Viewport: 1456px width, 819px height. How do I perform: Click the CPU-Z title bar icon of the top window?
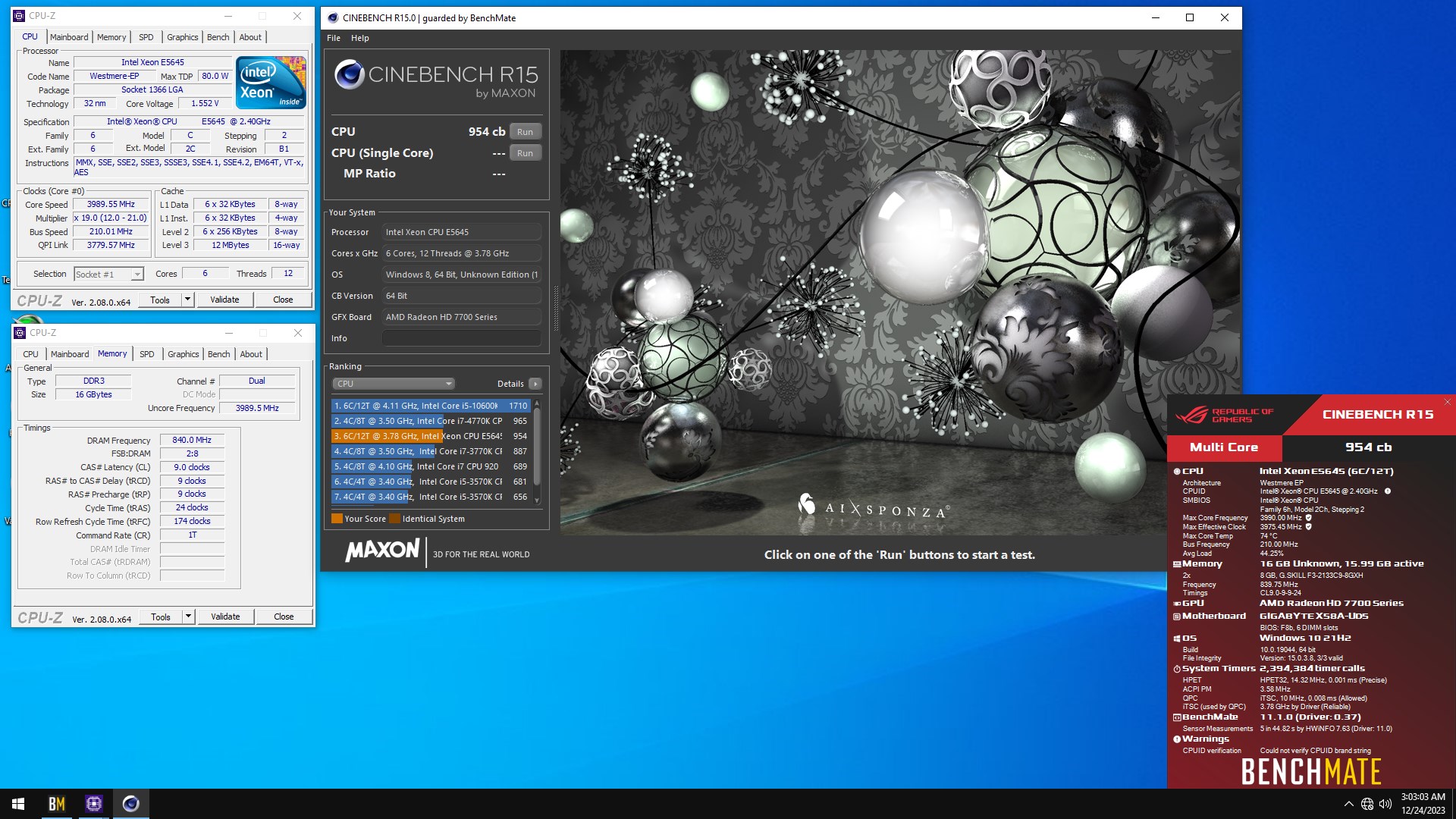pyautogui.click(x=19, y=15)
